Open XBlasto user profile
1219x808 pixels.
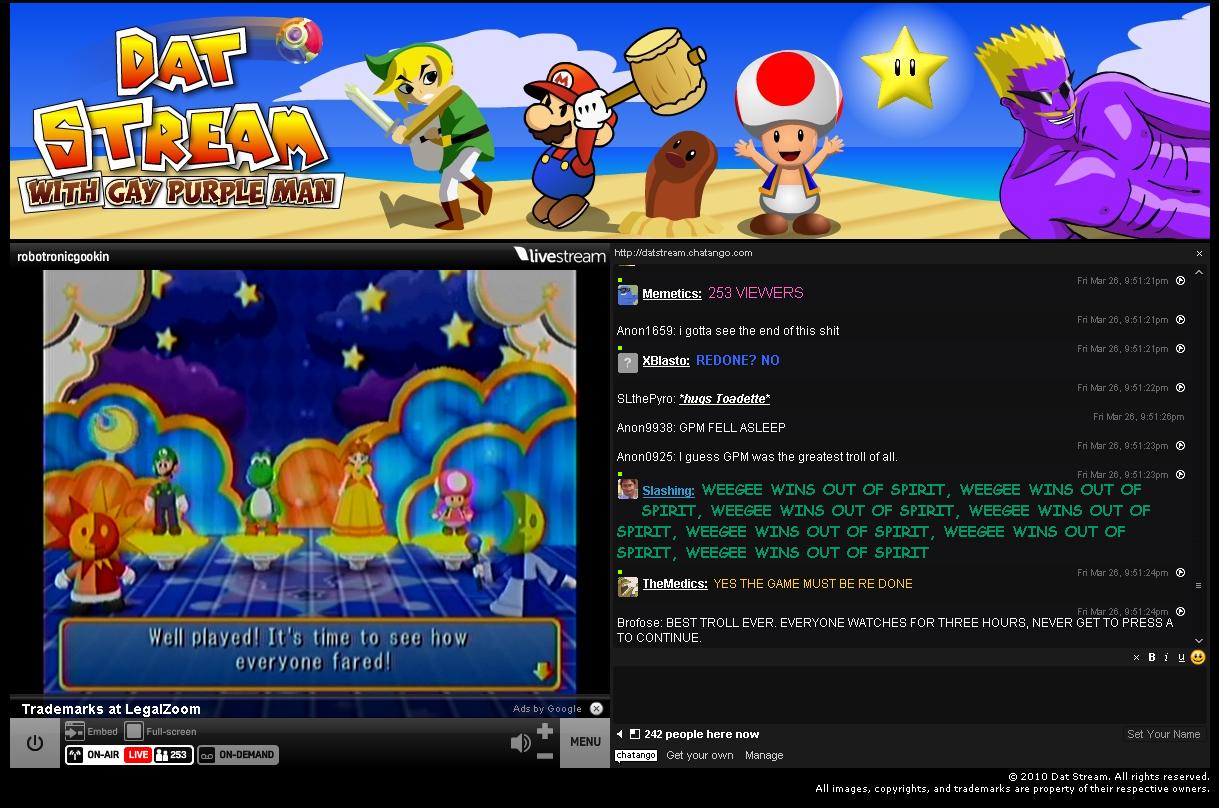[x=666, y=361]
